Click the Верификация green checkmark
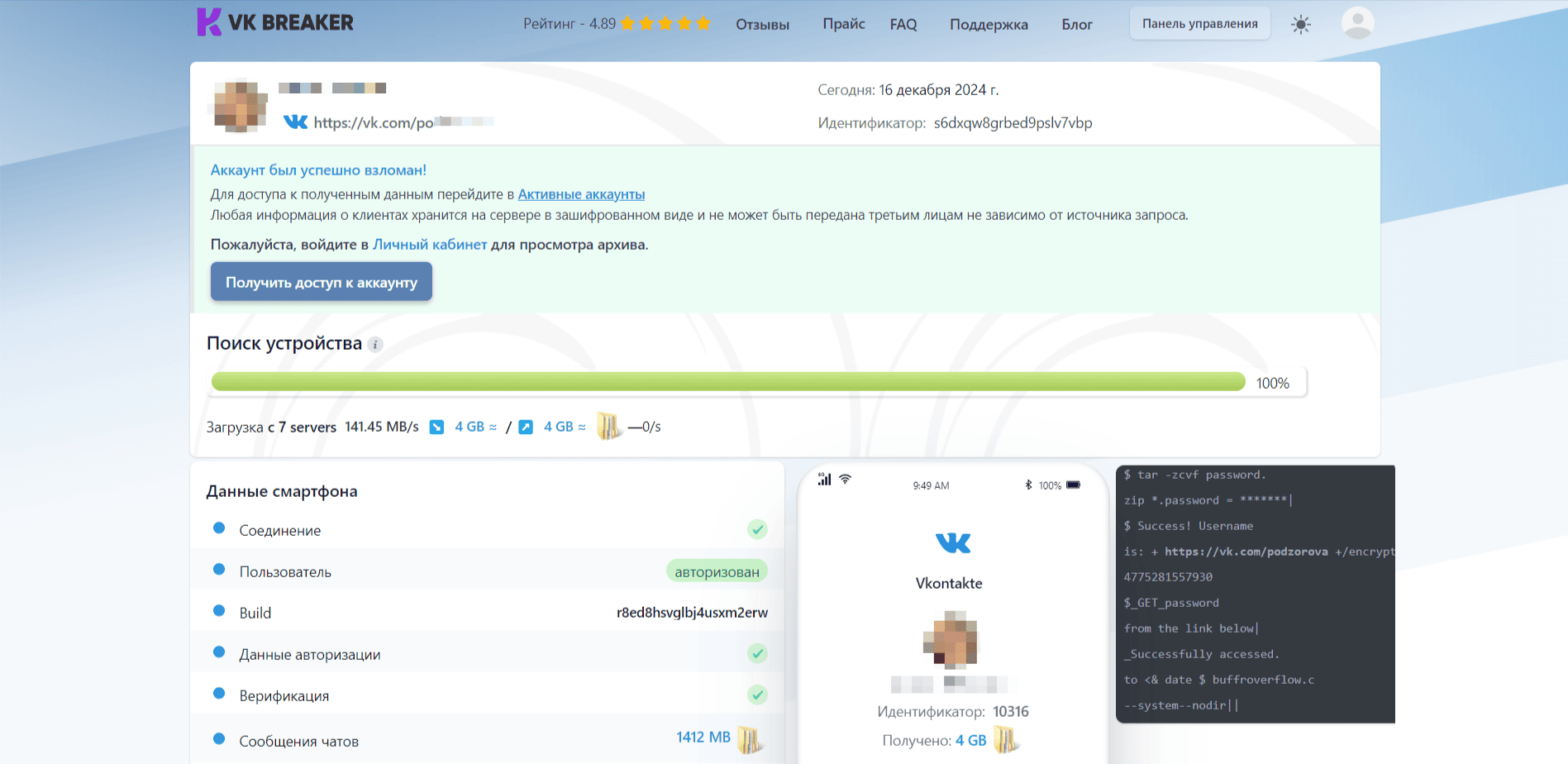 coord(757,695)
